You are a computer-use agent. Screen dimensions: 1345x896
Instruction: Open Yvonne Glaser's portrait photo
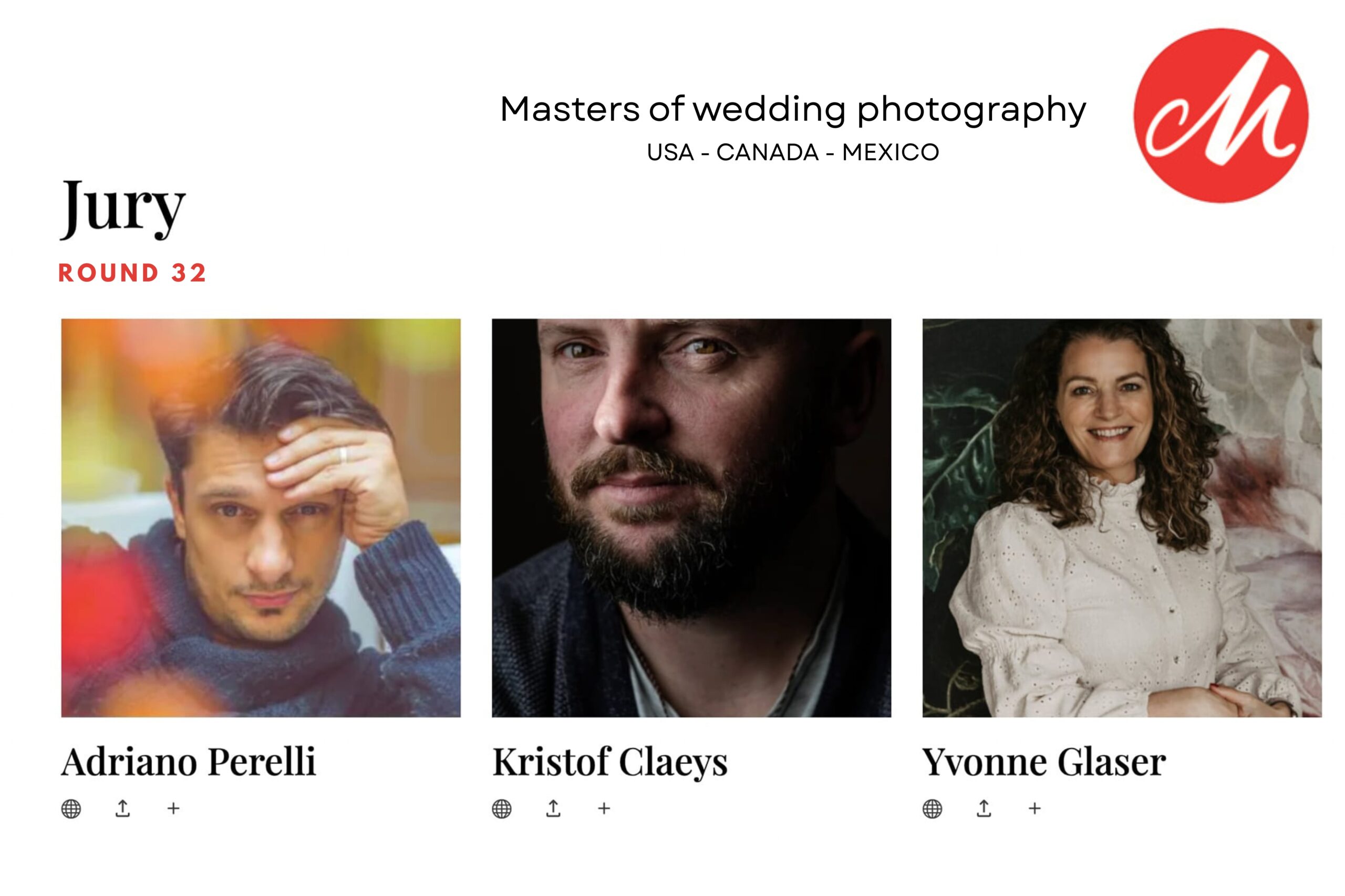[1122, 518]
